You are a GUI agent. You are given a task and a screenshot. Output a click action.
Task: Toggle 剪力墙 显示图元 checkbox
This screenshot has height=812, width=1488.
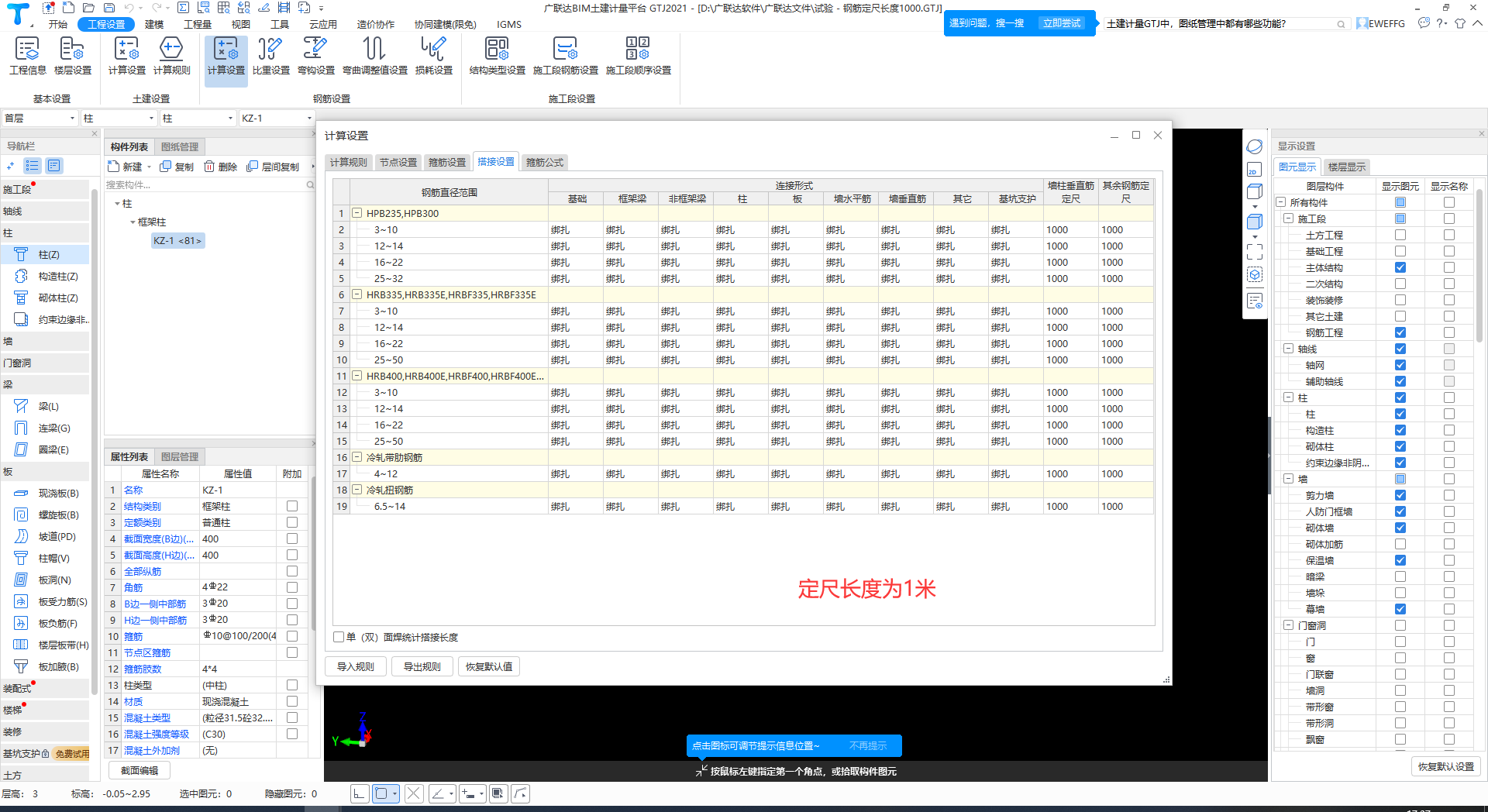1400,495
